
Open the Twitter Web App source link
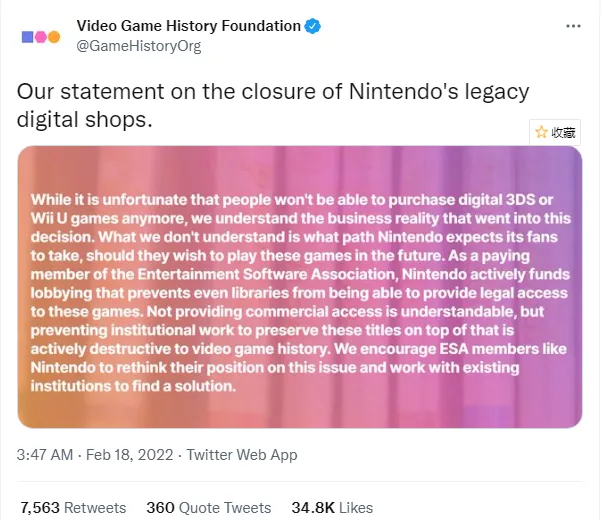pyautogui.click(x=243, y=455)
